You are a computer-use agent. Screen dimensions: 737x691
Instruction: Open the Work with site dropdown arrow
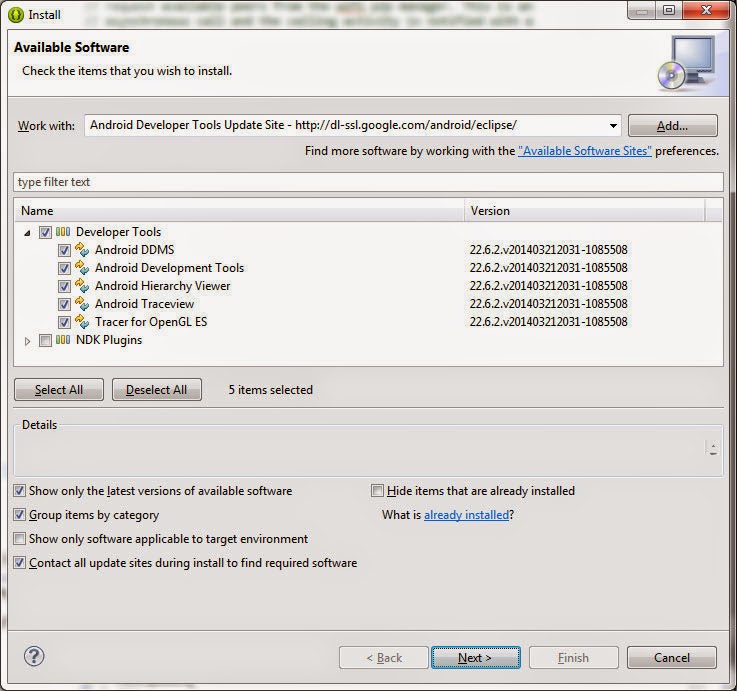[x=613, y=126]
